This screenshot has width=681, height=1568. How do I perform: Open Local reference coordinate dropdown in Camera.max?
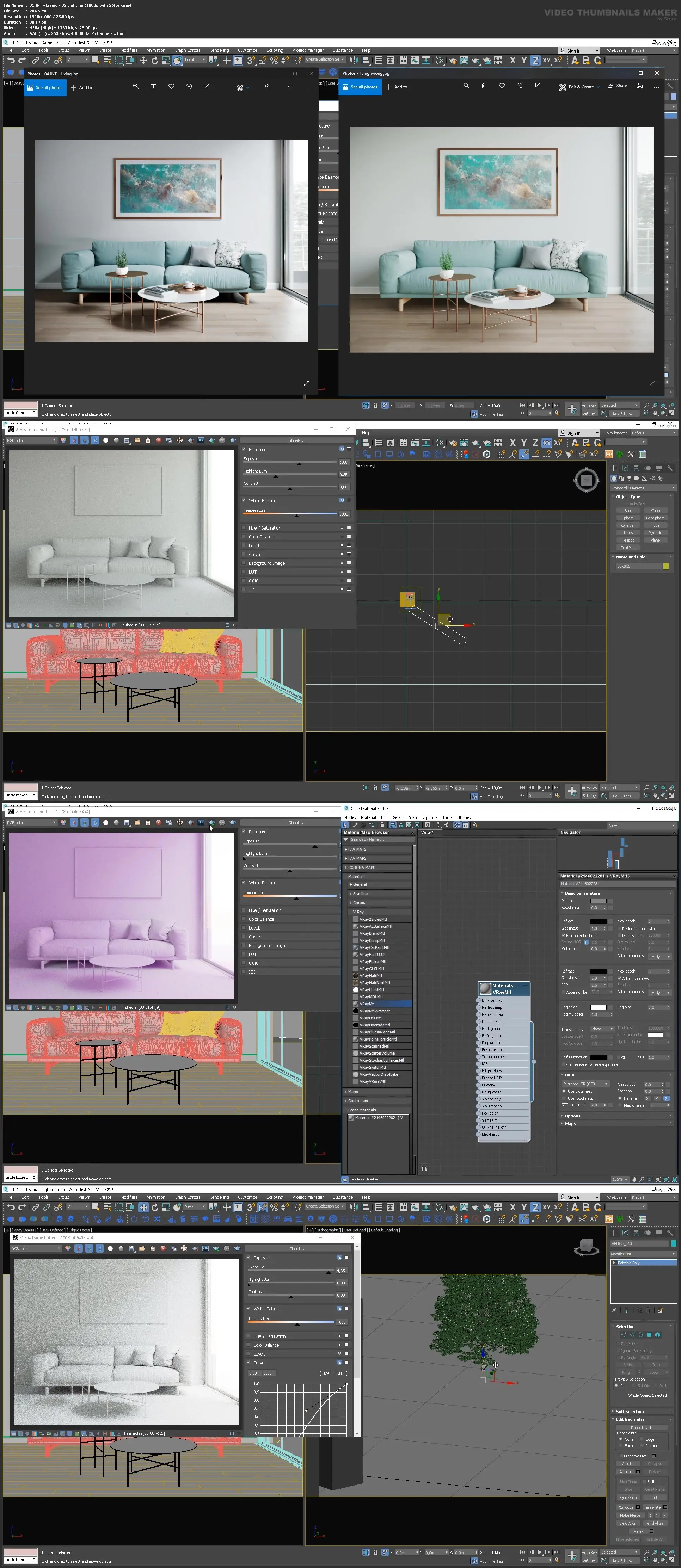[x=195, y=60]
